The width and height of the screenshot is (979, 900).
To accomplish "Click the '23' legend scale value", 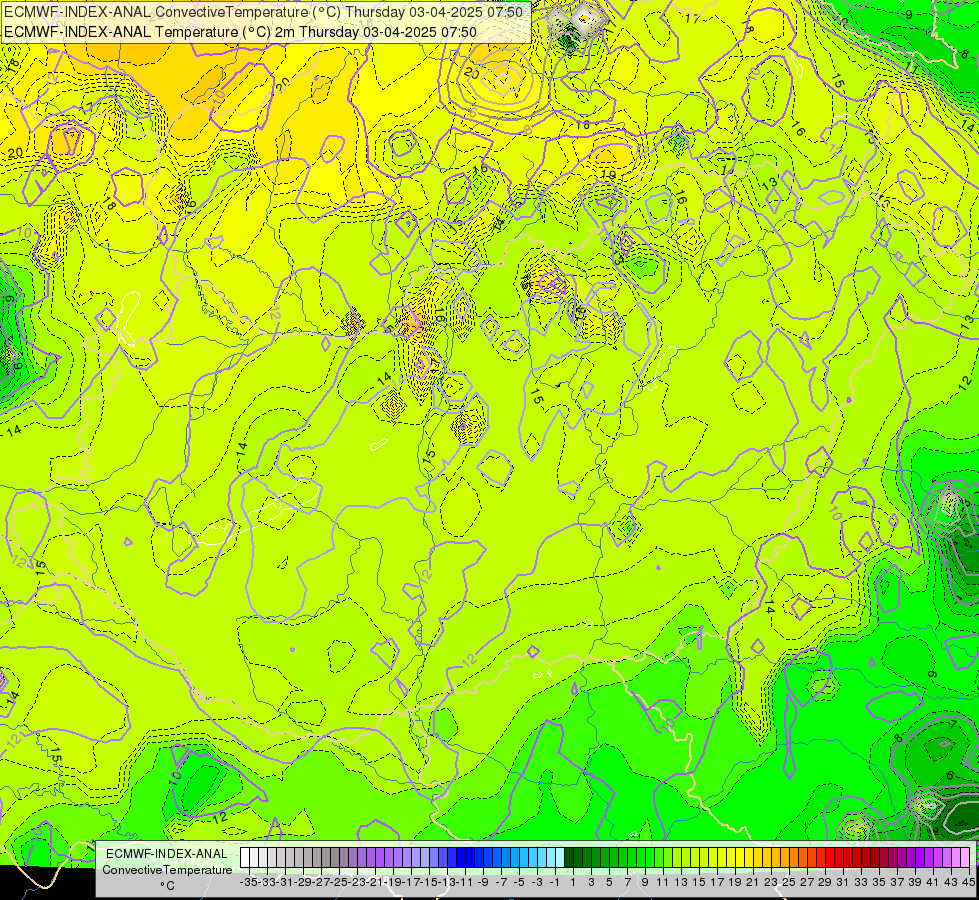I will (771, 882).
